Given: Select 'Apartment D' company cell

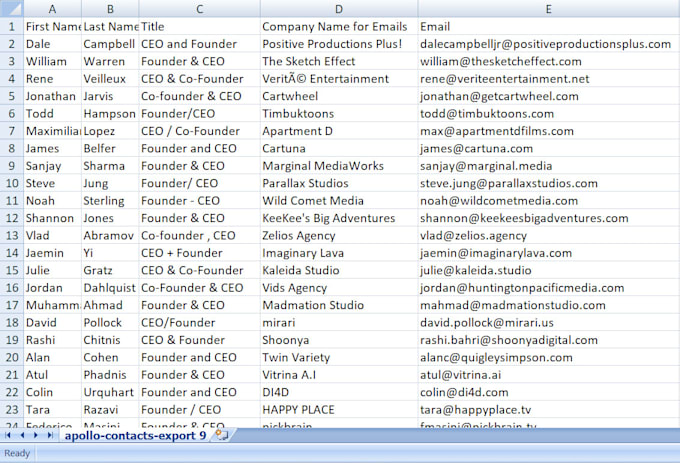Looking at the screenshot, I should (339, 131).
